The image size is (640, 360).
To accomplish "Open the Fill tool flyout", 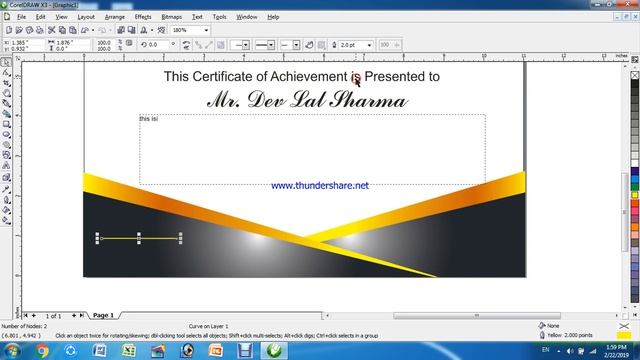I will pos(6,210).
